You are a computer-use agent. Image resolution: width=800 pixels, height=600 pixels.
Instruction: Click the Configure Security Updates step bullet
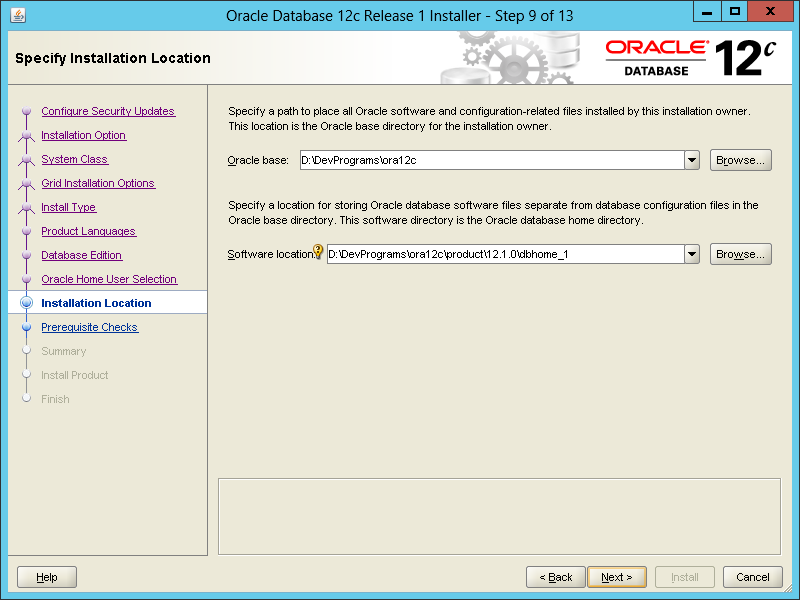pos(27,111)
